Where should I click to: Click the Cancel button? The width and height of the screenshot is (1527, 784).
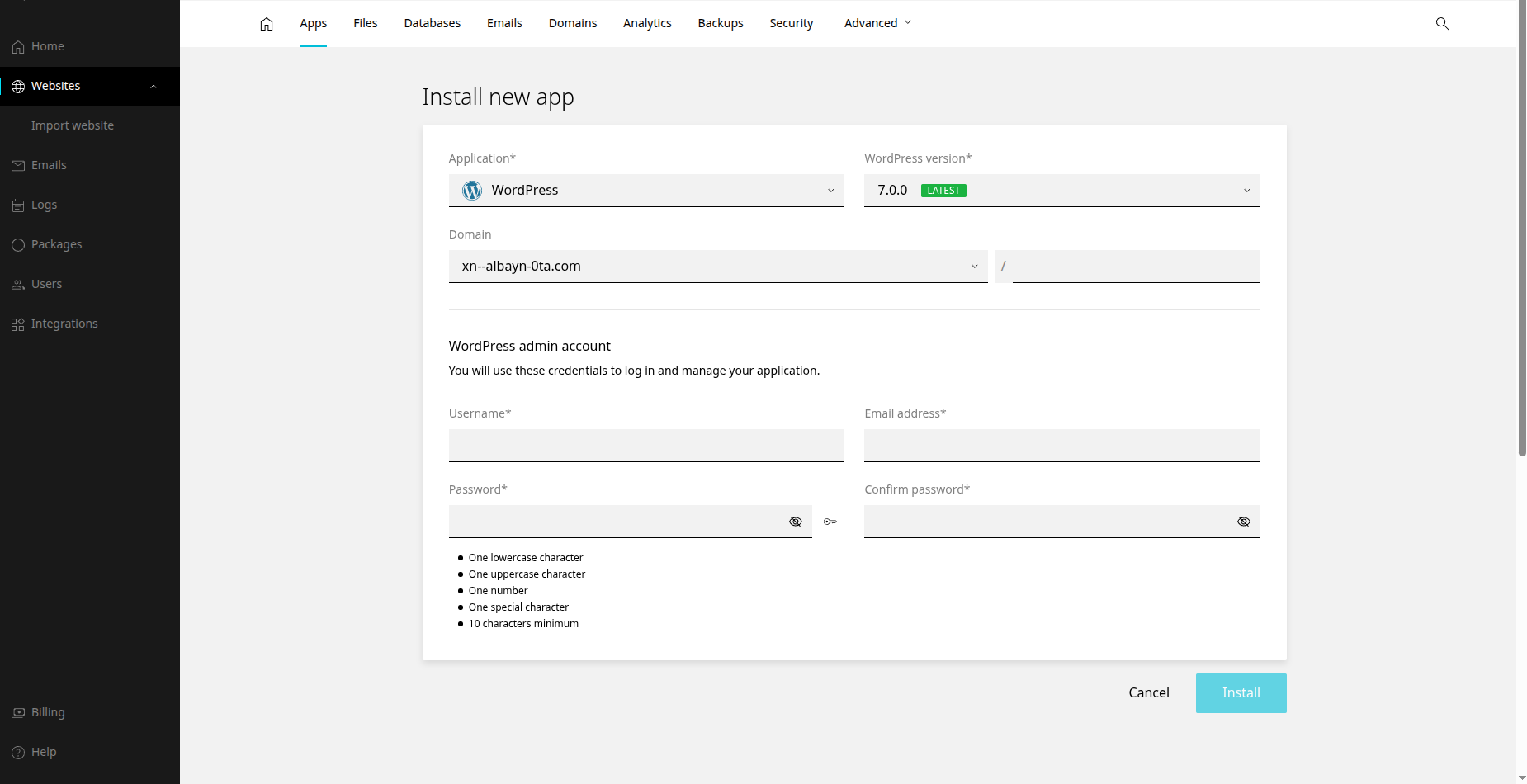[x=1149, y=693]
